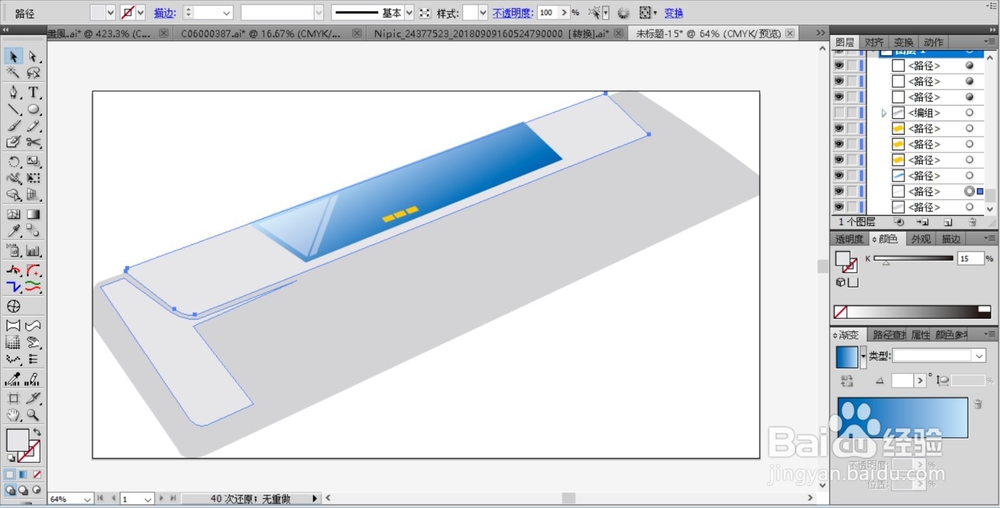Viewport: 1000px width, 508px height.
Task: Hide the blue-line <路径> layer
Action: [839, 175]
